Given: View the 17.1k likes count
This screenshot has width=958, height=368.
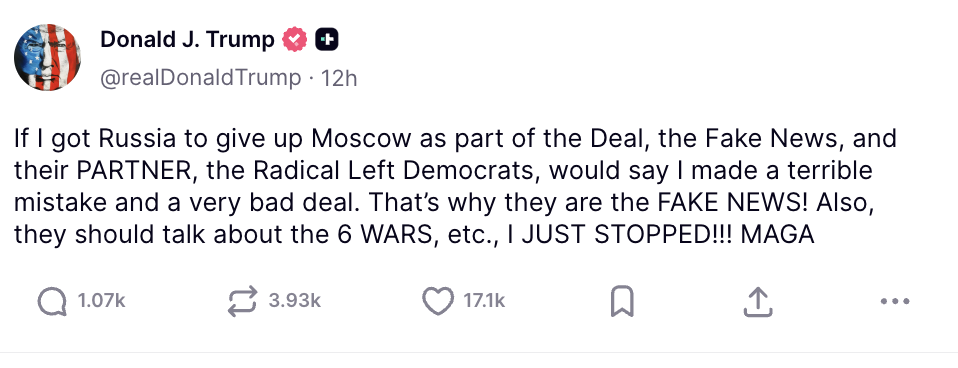Looking at the screenshot, I should point(484,301).
